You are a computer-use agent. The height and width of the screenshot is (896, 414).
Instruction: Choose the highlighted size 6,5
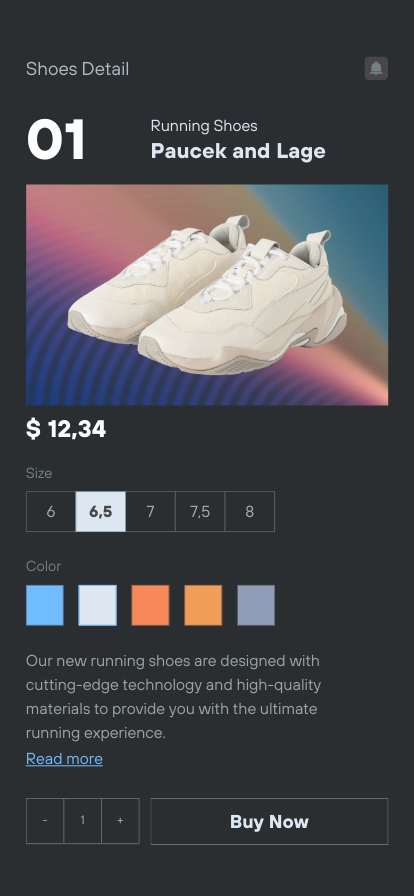tap(101, 511)
